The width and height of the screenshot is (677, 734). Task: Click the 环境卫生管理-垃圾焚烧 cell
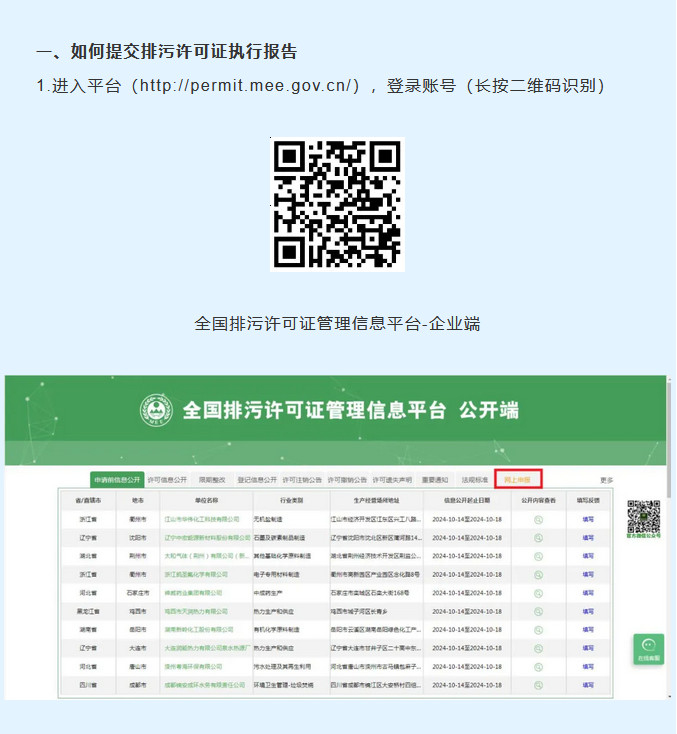click(x=284, y=685)
